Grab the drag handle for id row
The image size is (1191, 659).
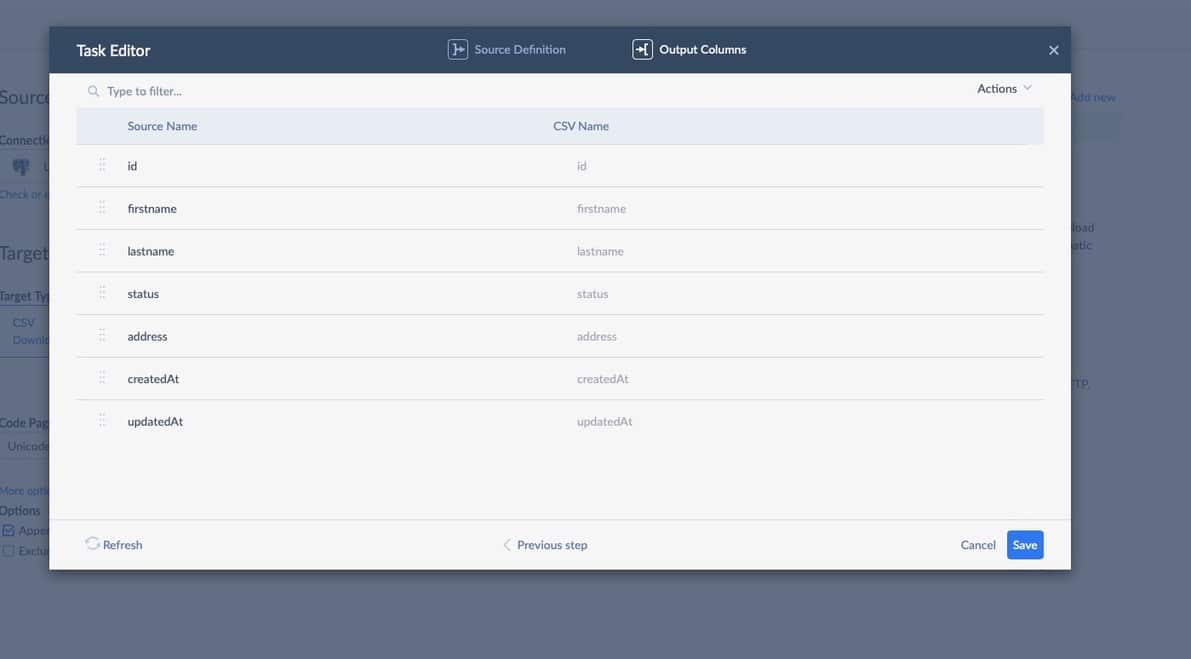[102, 165]
